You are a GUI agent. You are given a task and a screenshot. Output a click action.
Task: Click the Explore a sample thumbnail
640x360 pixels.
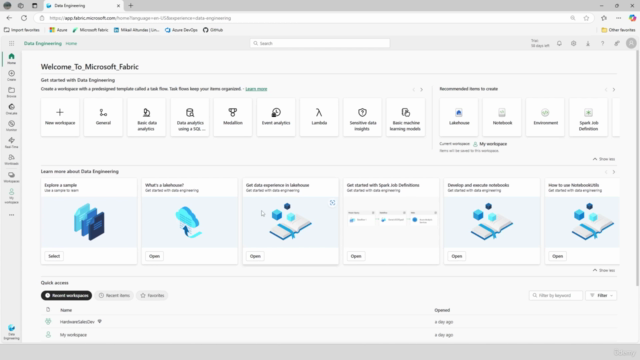tap(89, 222)
